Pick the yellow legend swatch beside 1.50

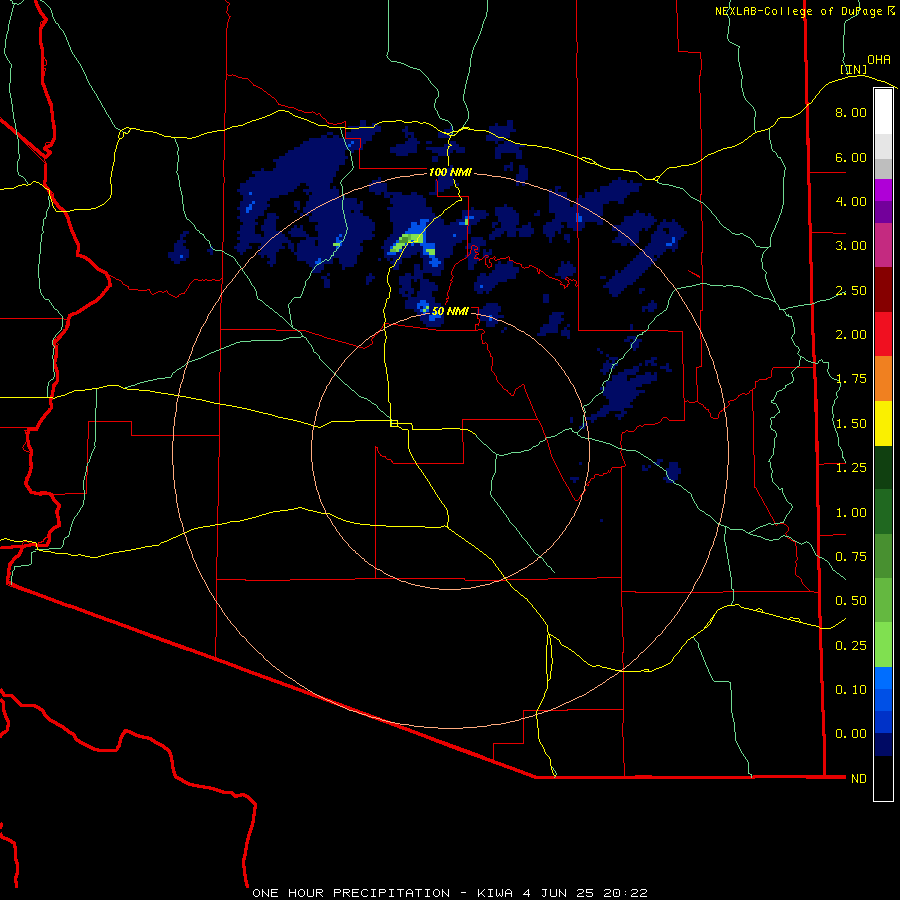pyautogui.click(x=883, y=423)
